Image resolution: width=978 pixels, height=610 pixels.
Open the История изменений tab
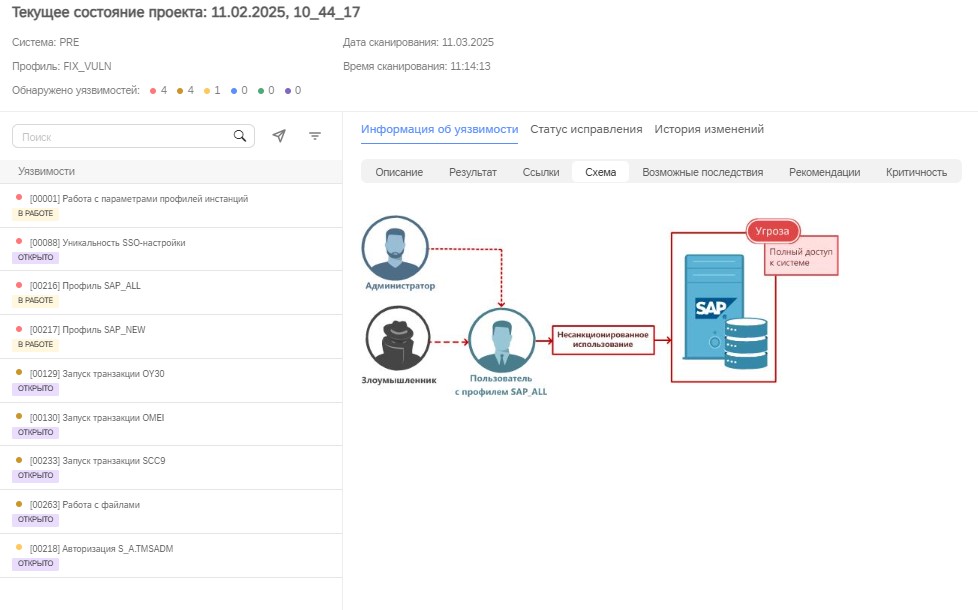click(x=709, y=129)
